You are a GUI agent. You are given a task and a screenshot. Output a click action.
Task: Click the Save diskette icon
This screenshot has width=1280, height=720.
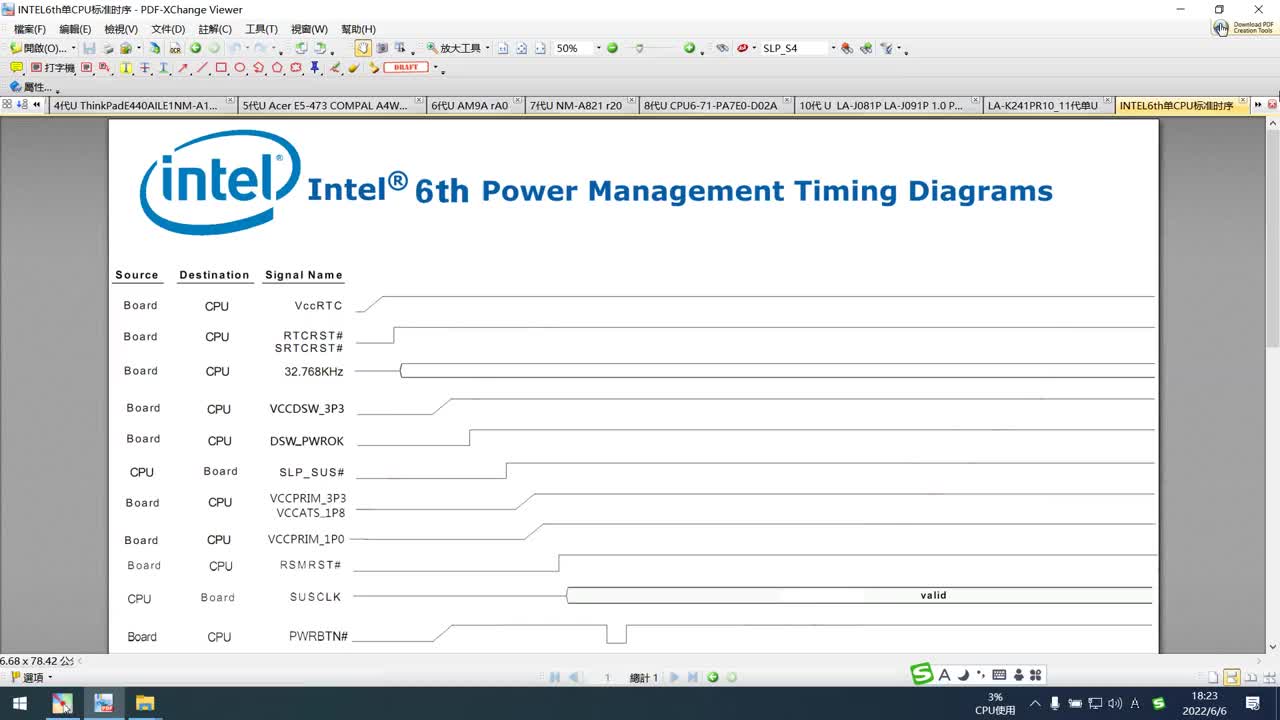click(89, 48)
